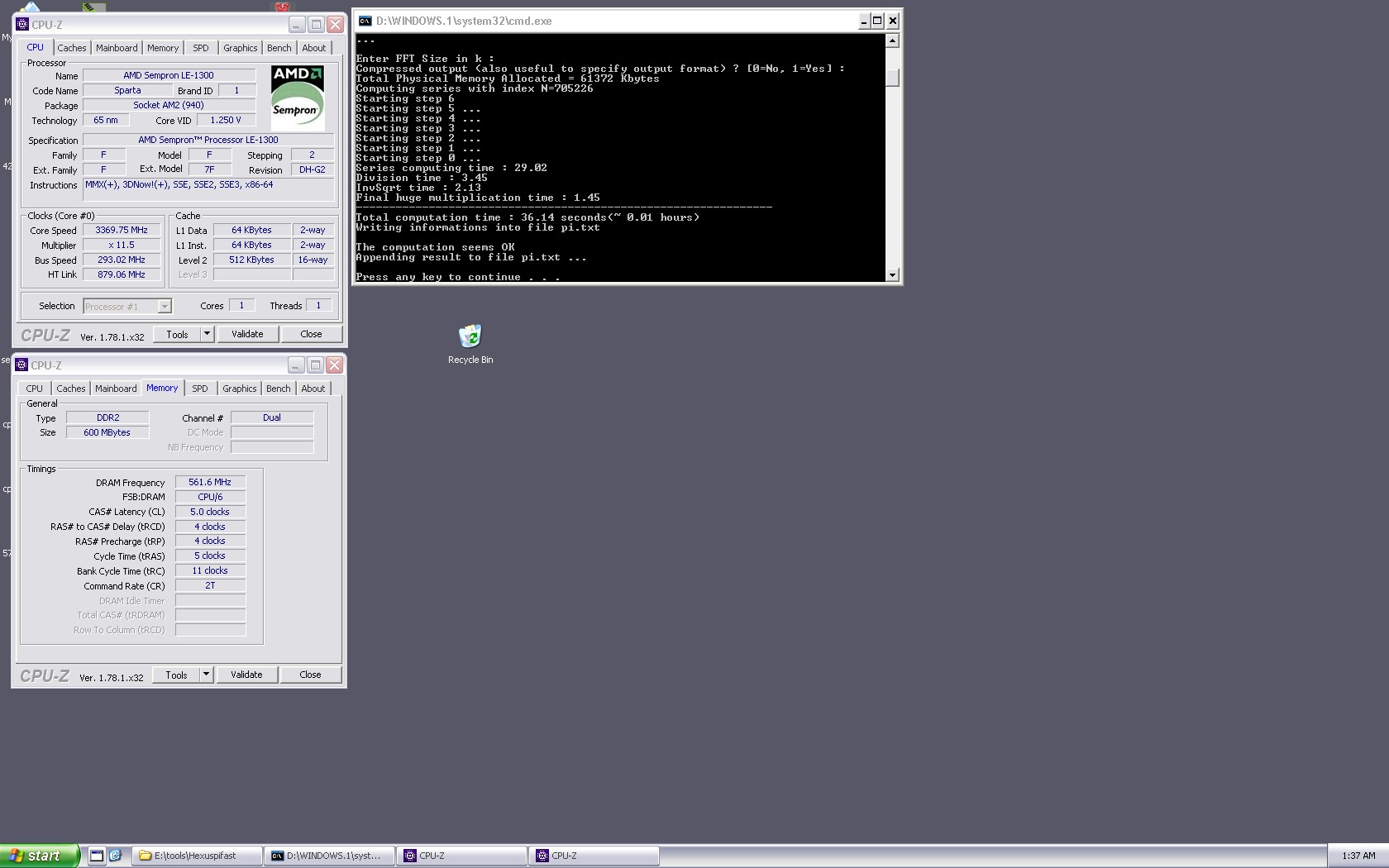Expand Tools dropdown arrow in lower CPU-Z

207,675
